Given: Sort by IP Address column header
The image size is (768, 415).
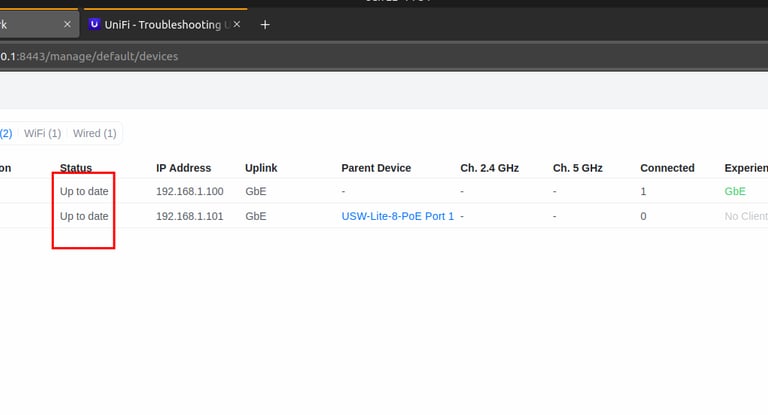Looking at the screenshot, I should tap(183, 168).
